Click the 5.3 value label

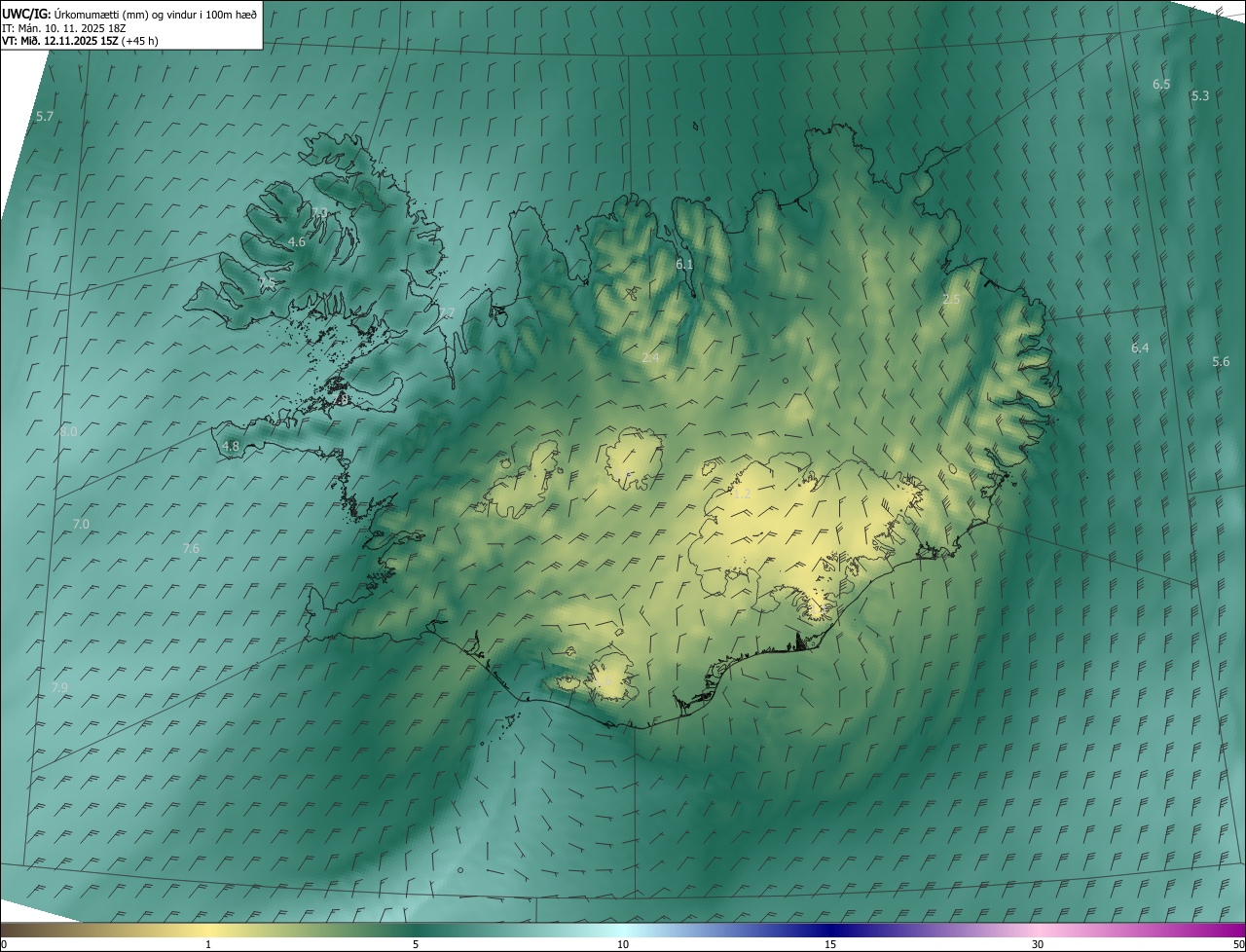click(x=1200, y=95)
